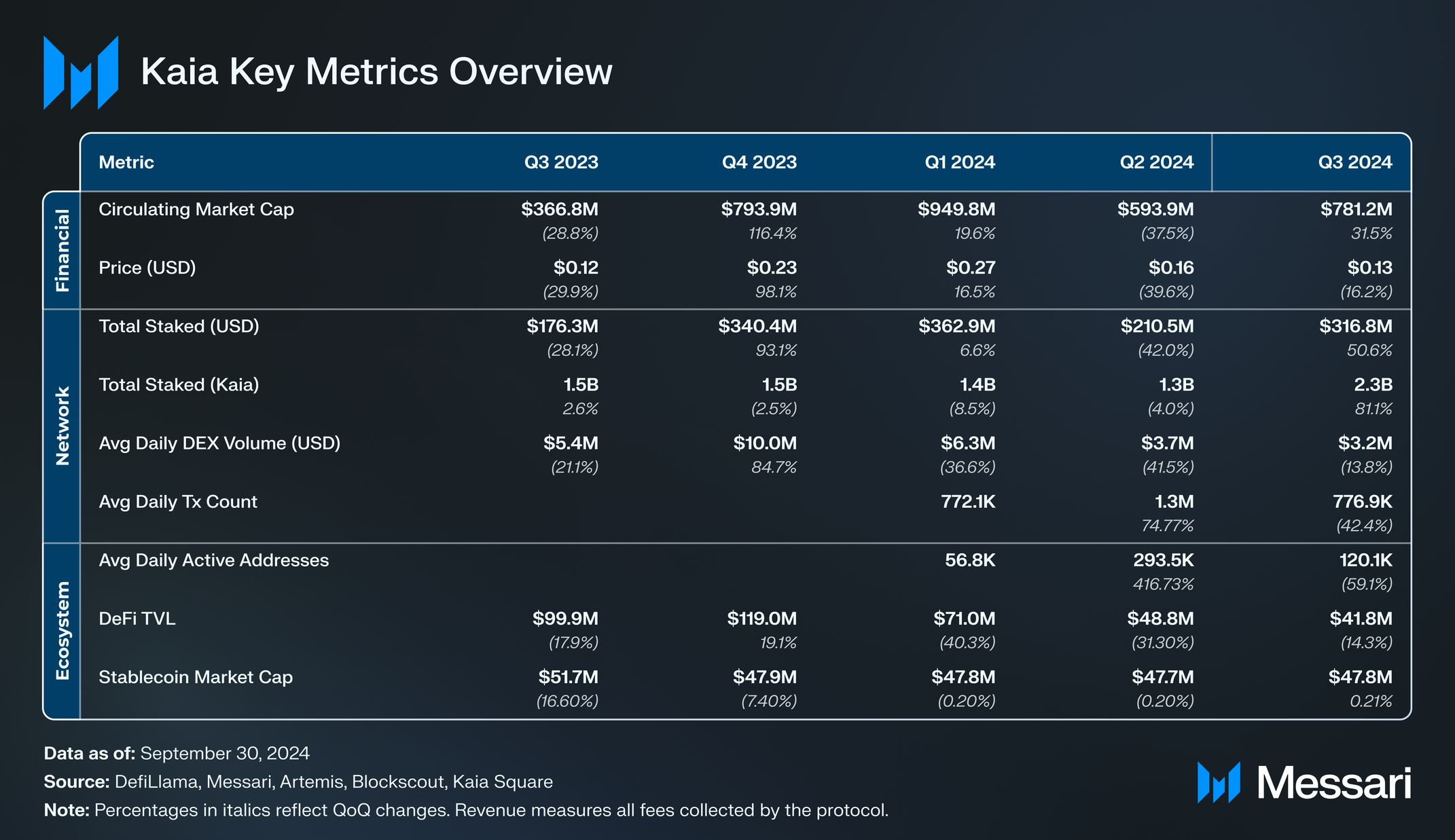The image size is (1455, 840).
Task: Select the 416.73% active addresses change
Action: pos(1163,584)
